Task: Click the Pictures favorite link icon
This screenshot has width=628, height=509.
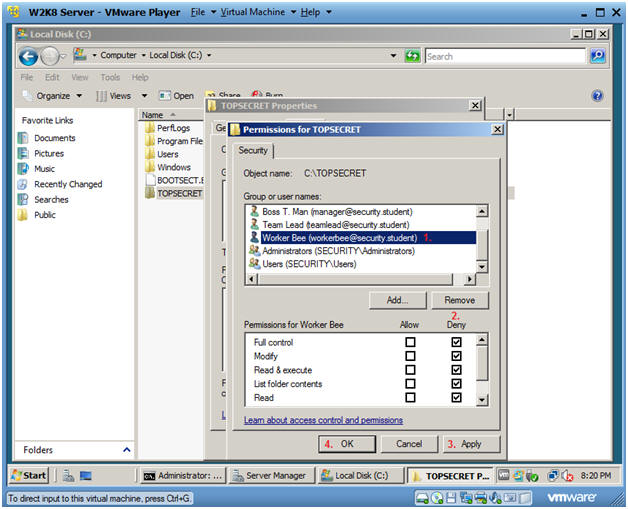Action: pos(23,153)
